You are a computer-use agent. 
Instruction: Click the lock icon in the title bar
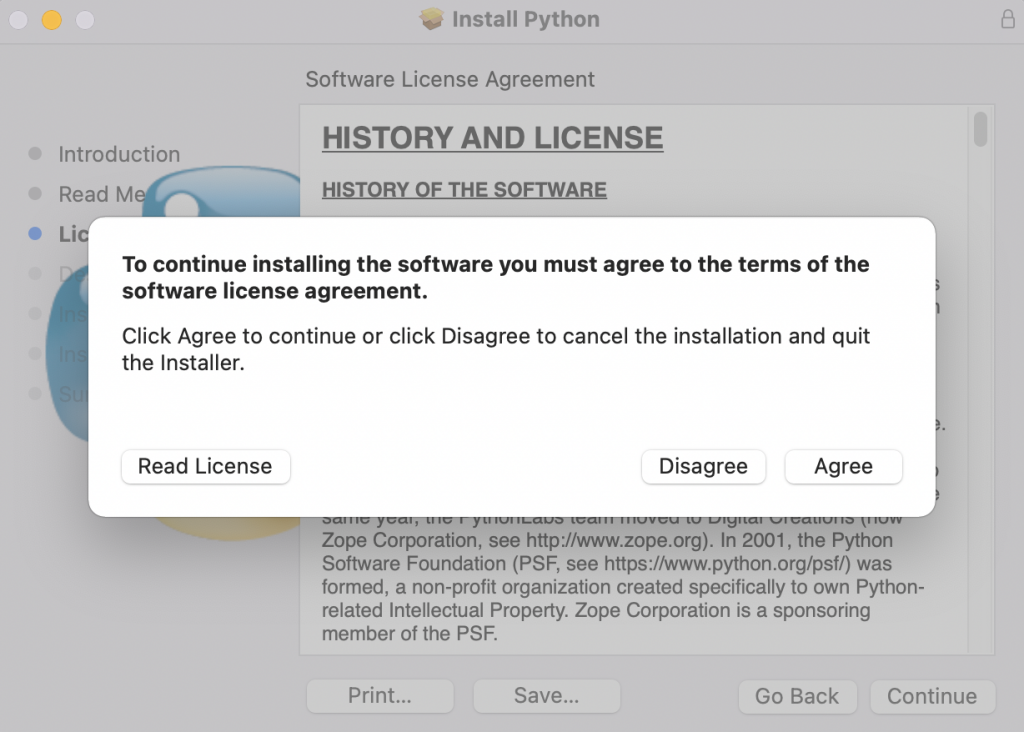[x=1008, y=19]
